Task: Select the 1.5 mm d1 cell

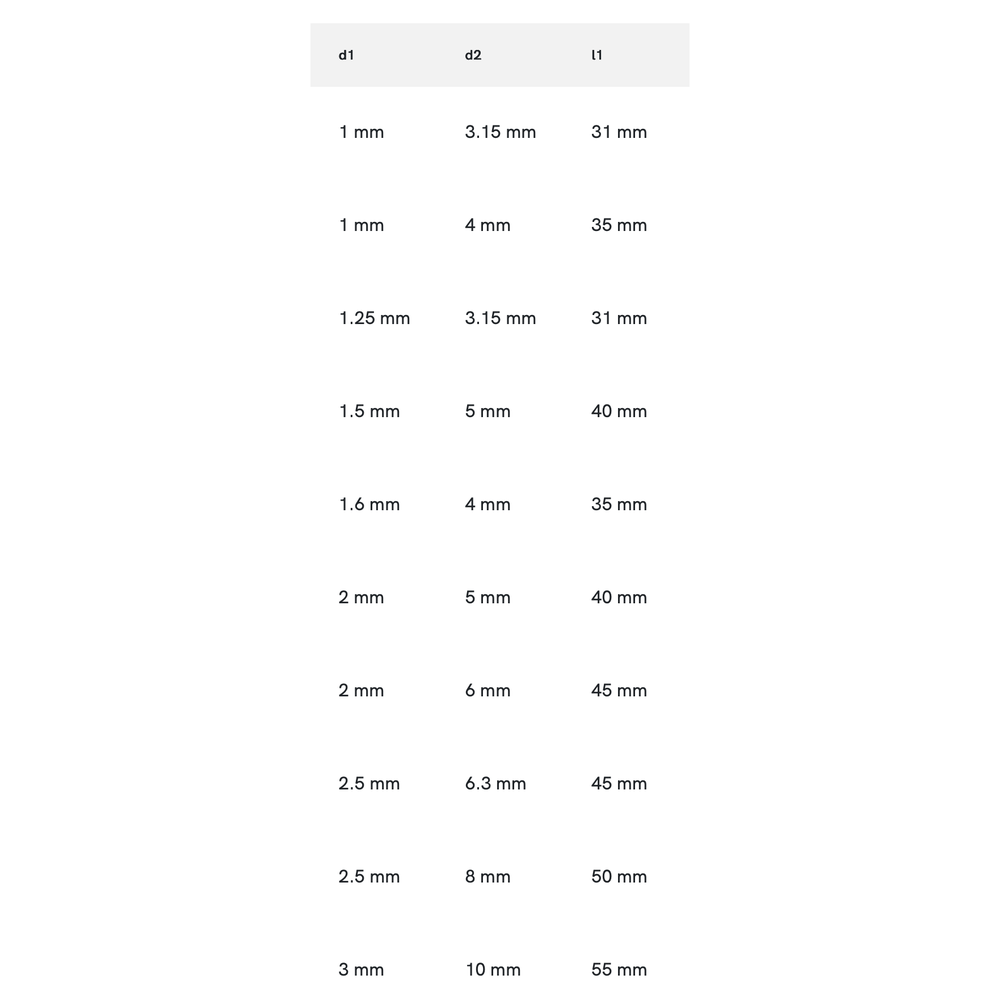Action: tap(369, 411)
